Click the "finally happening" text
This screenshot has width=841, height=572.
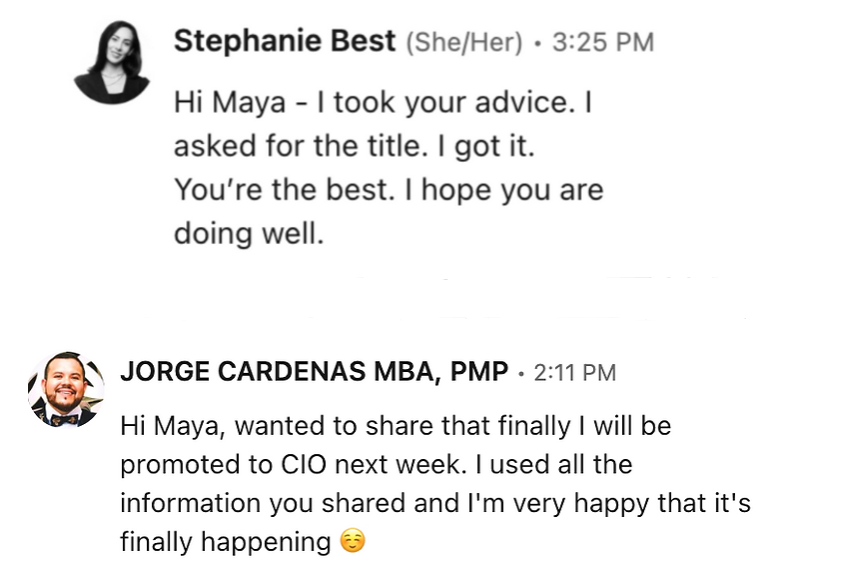(x=225, y=542)
